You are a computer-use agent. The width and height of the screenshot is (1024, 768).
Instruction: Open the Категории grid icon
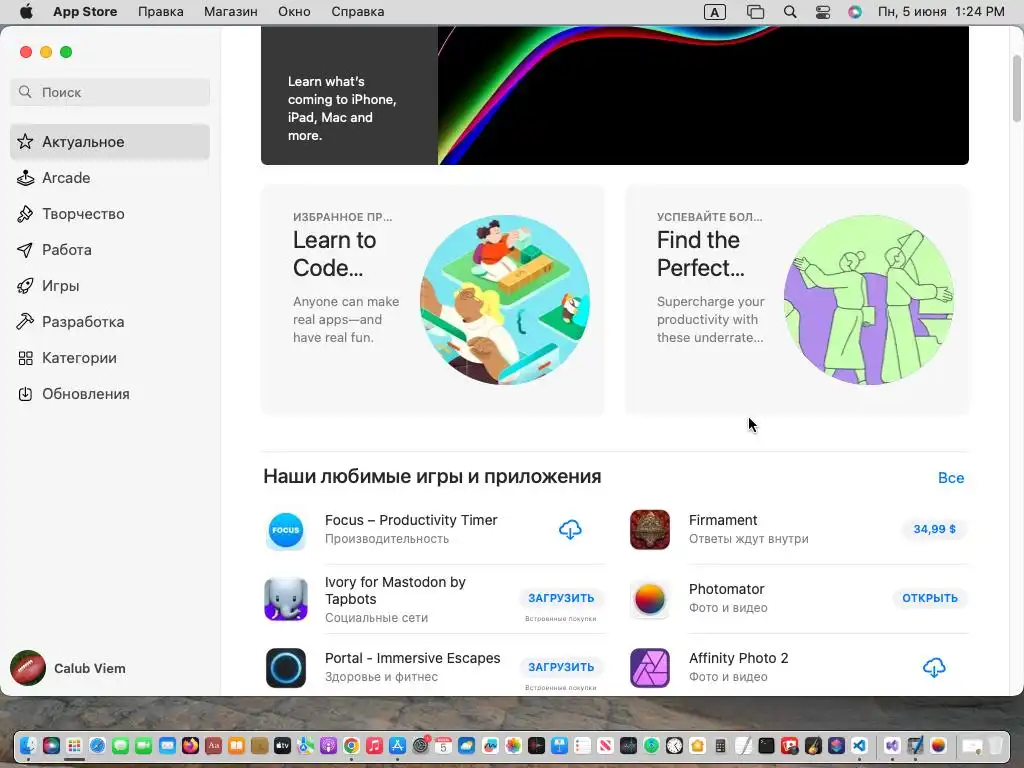[25, 358]
